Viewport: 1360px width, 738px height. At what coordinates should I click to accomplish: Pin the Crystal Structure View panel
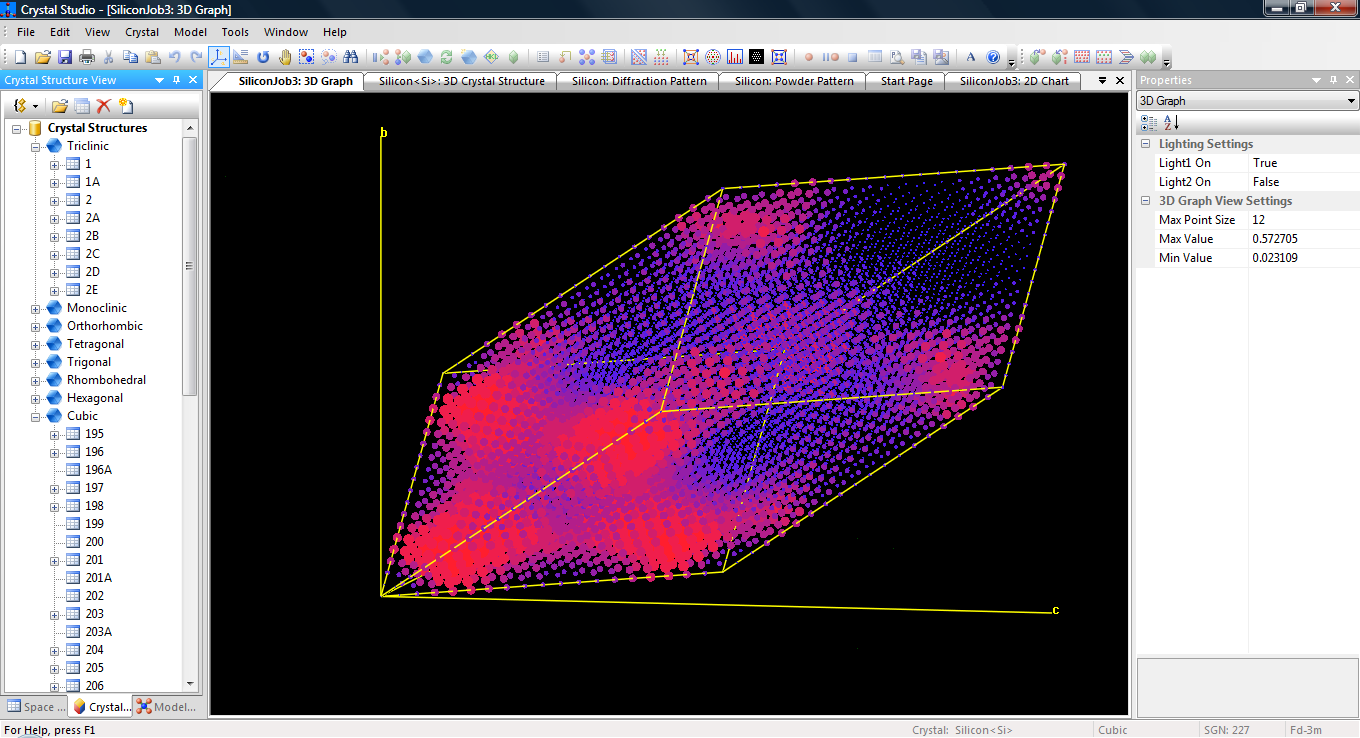point(176,80)
